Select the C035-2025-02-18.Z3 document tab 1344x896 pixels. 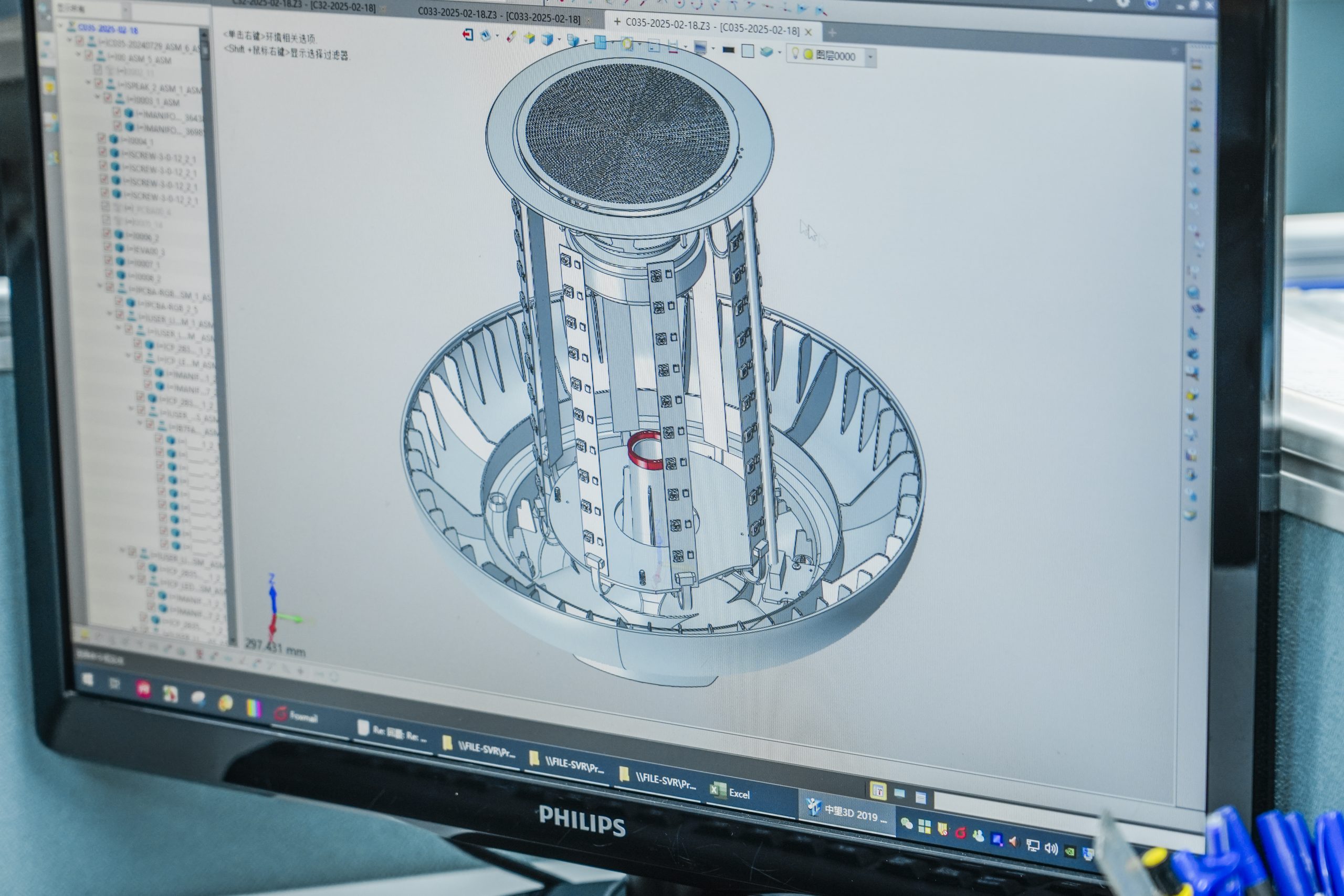coord(712,27)
